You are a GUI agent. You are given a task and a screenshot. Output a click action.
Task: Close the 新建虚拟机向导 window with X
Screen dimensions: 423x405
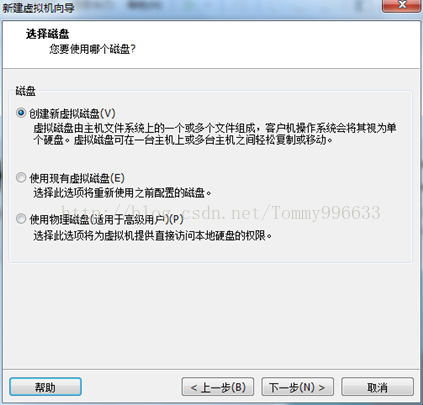tap(402, 5)
